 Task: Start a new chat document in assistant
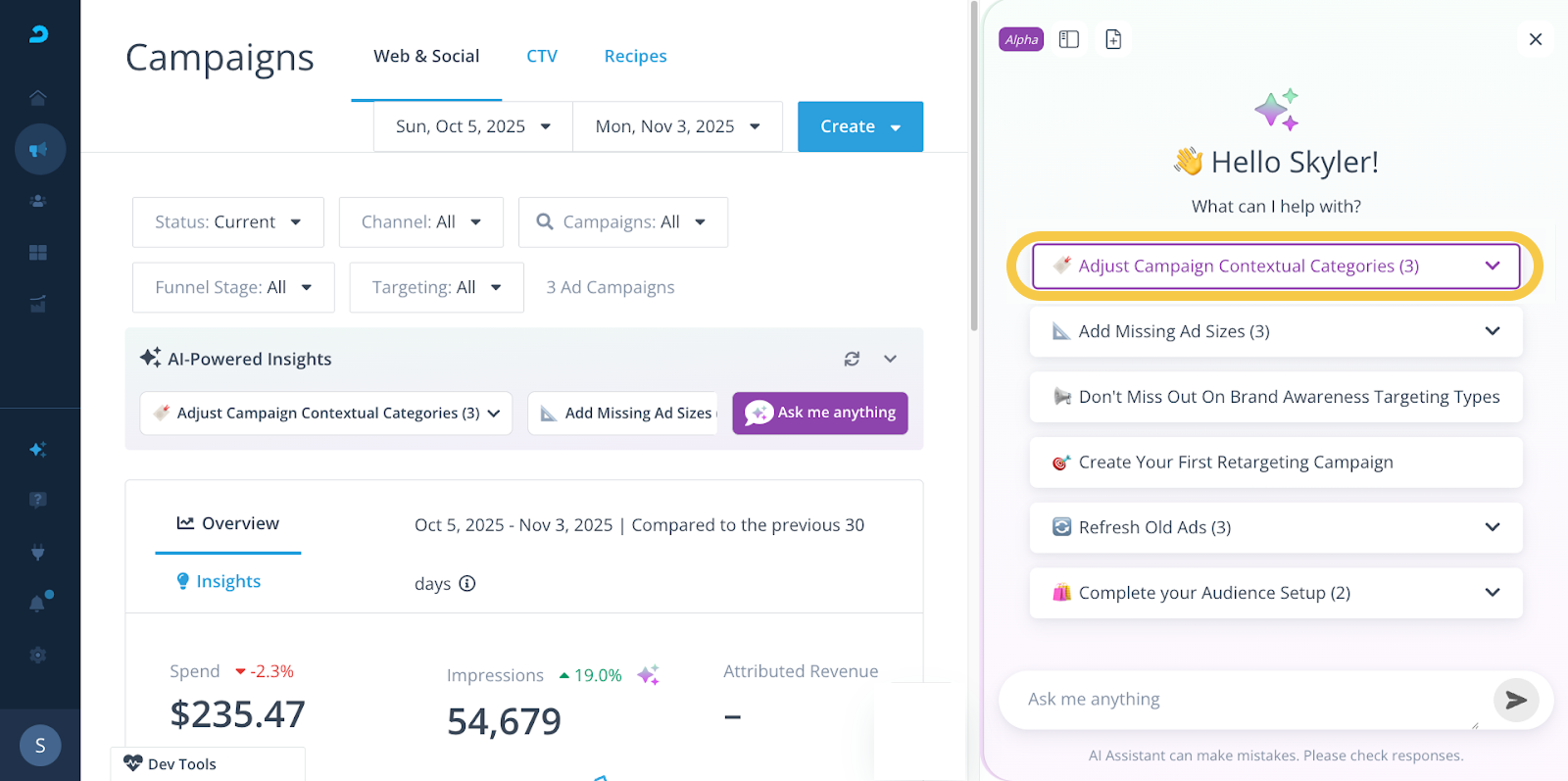click(x=1113, y=39)
